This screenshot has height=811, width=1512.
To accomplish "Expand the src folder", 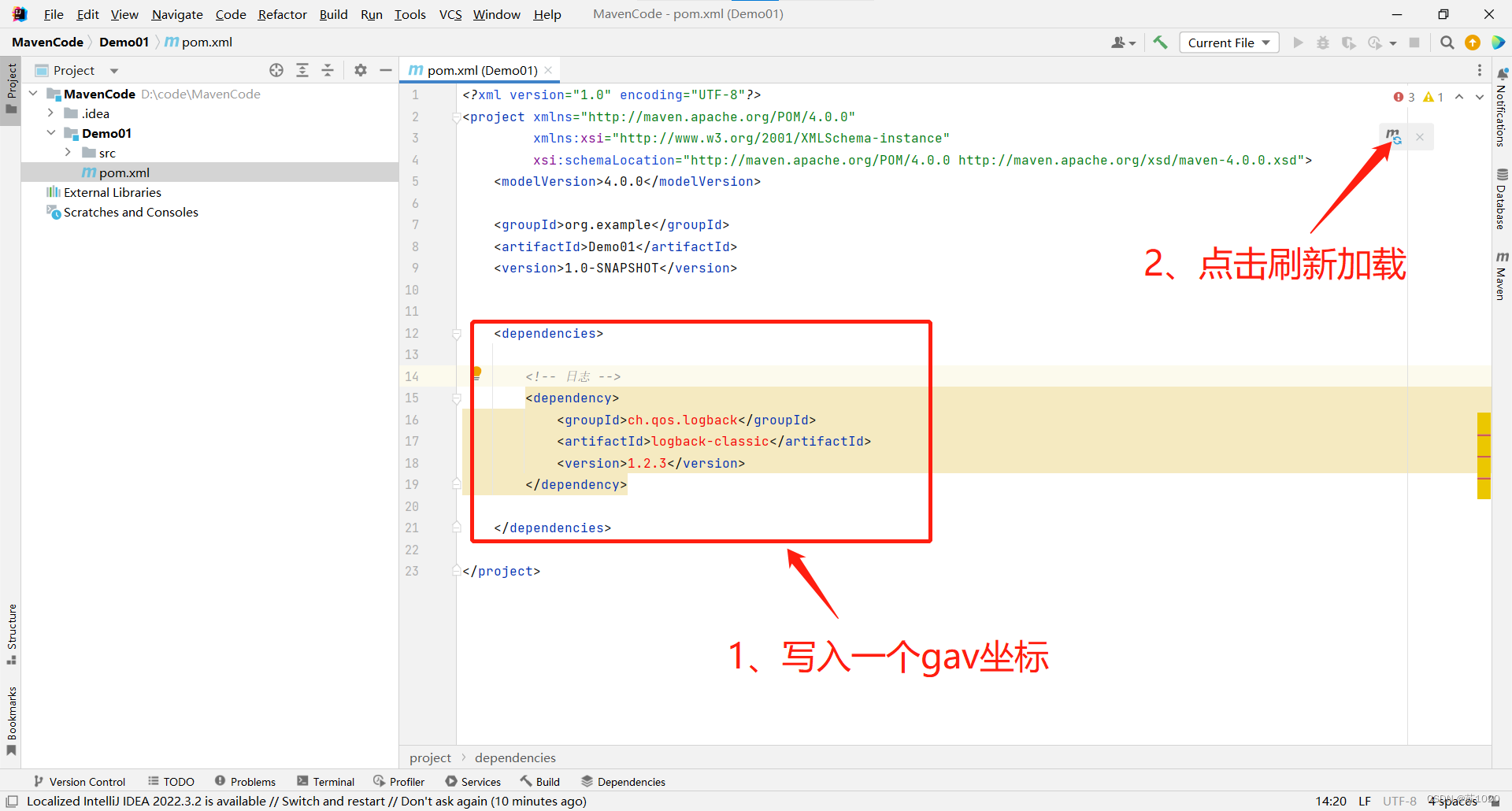I will (x=68, y=153).
